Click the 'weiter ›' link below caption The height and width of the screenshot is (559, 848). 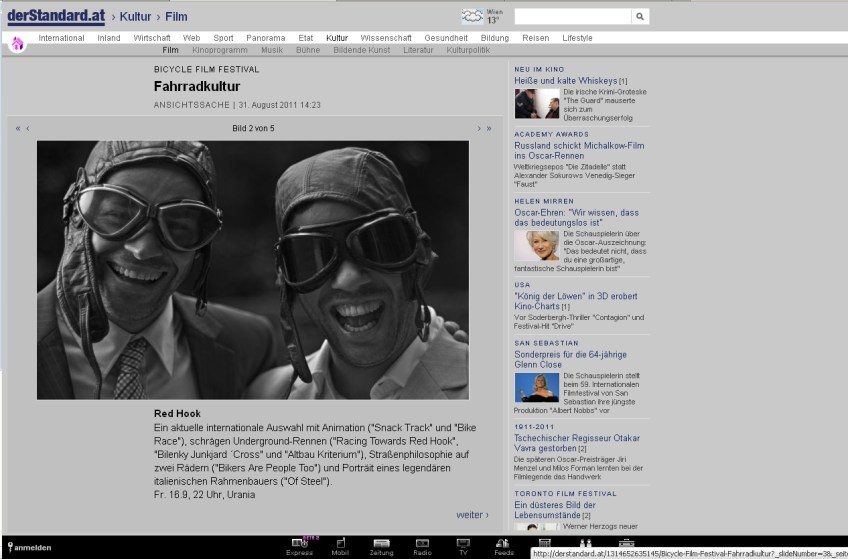coord(472,515)
